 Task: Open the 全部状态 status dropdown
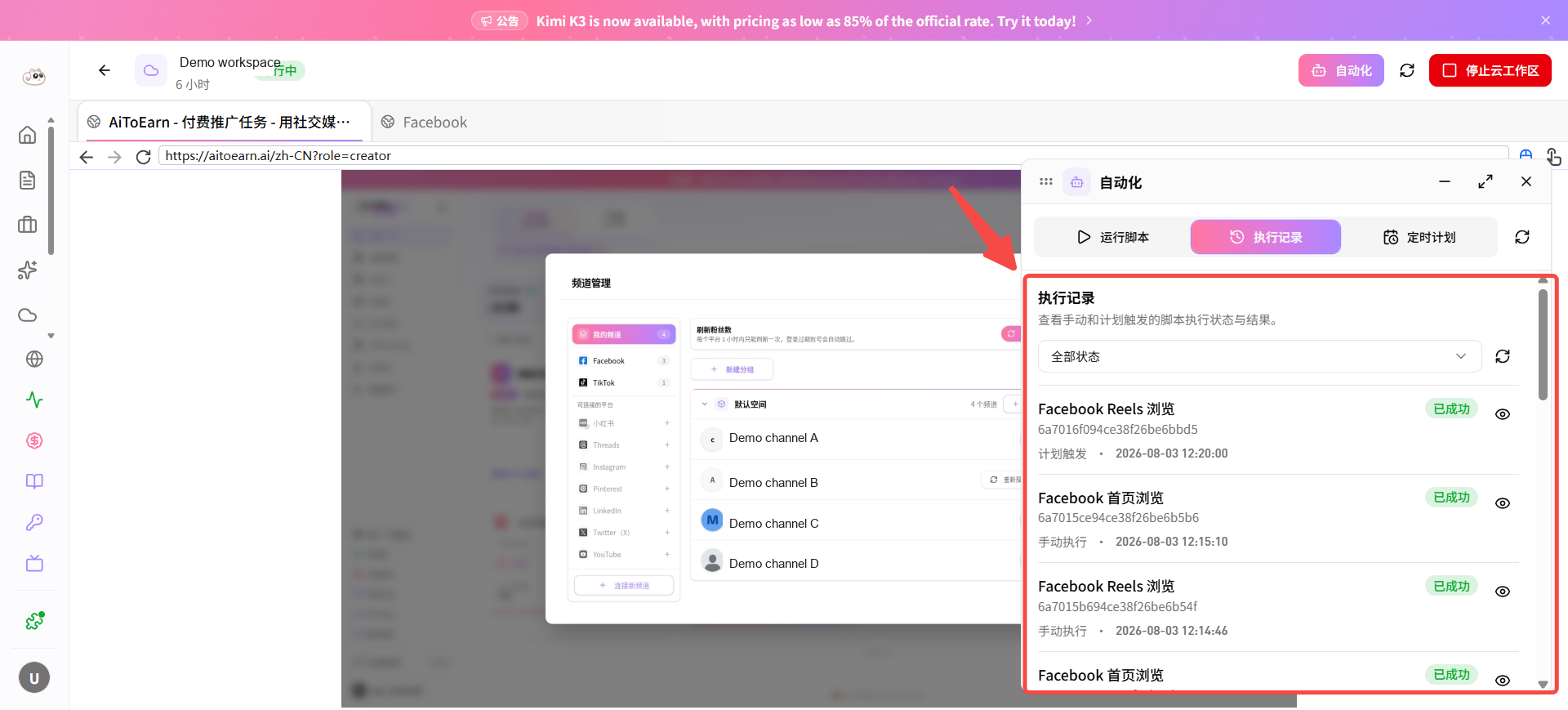(x=1259, y=356)
